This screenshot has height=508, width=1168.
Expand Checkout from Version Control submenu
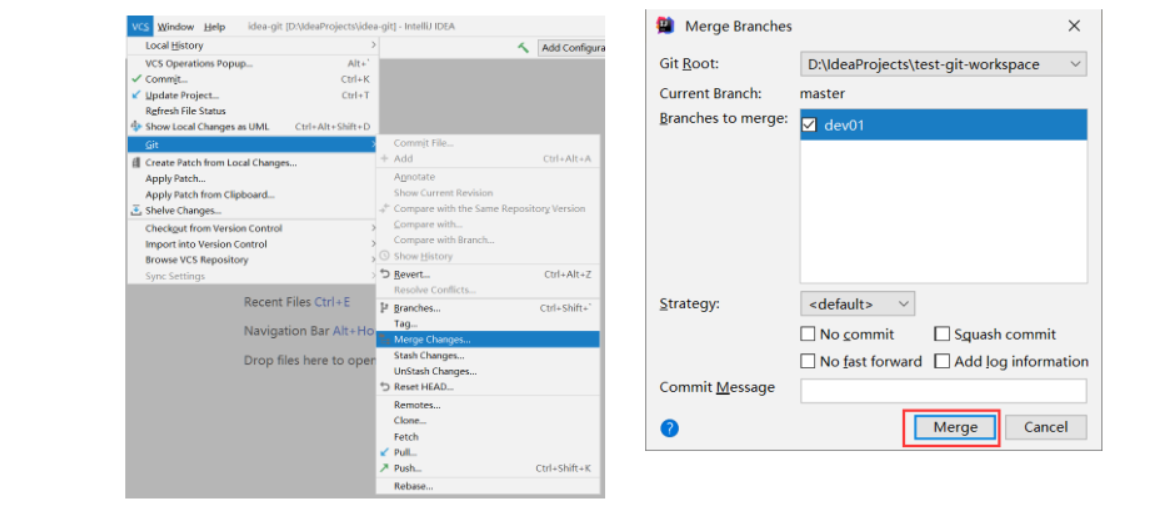[253, 229]
